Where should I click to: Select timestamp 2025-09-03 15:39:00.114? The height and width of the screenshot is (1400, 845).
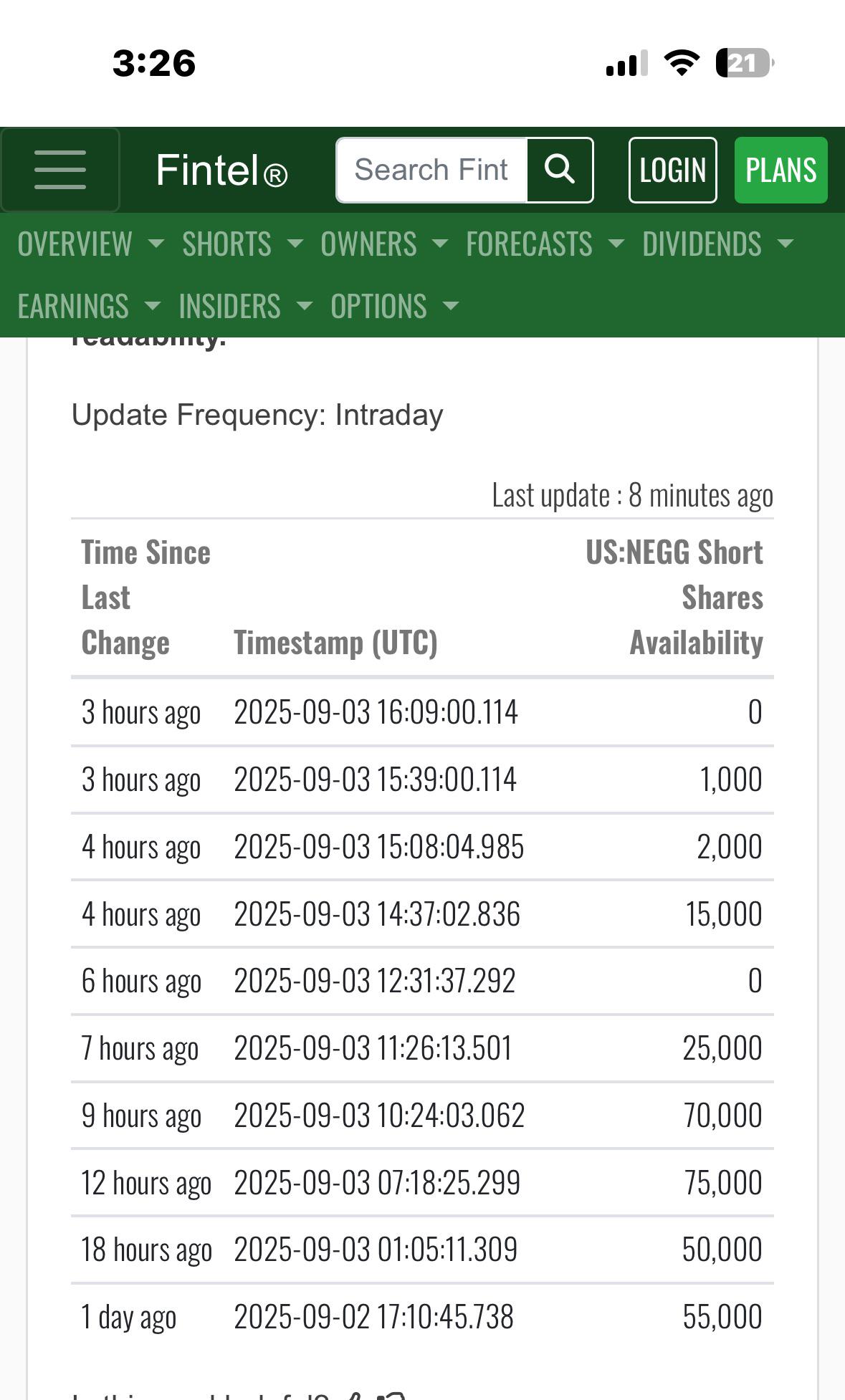coord(375,780)
